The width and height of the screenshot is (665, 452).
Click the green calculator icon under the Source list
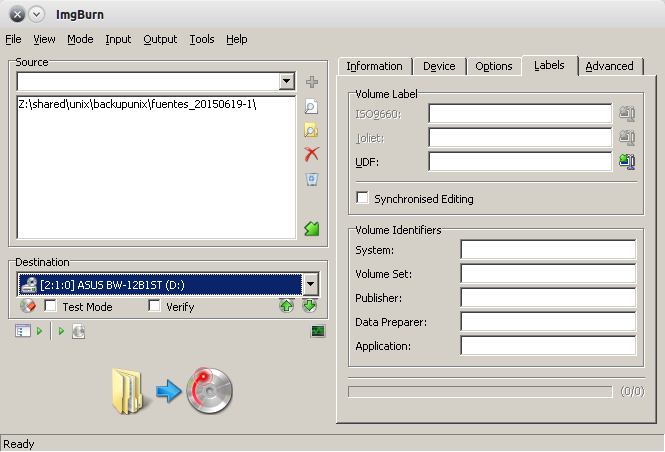[x=311, y=229]
